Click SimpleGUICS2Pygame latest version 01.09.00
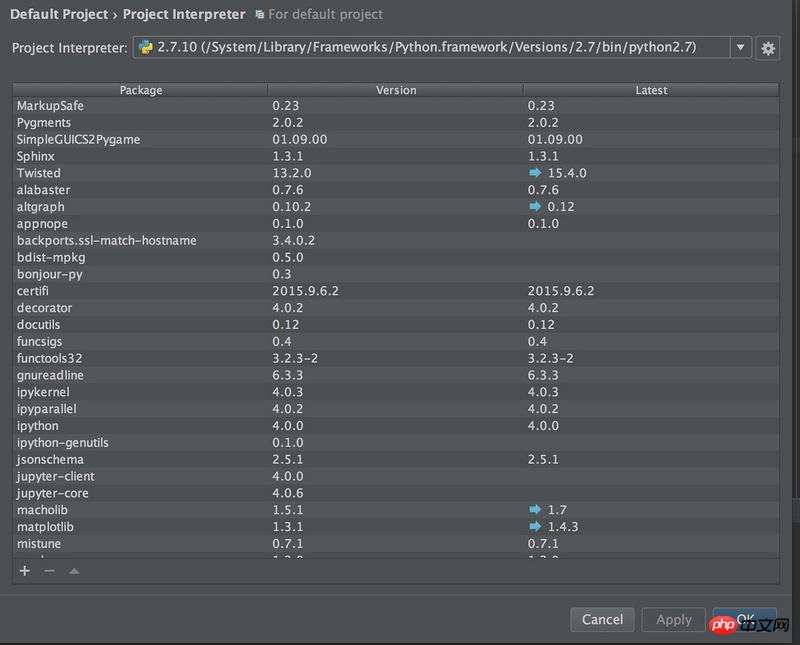This screenshot has height=645, width=800. [x=555, y=139]
